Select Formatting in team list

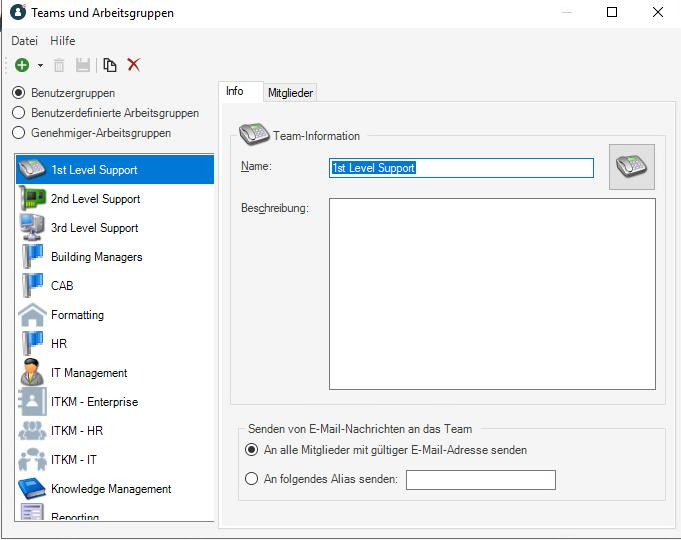pyautogui.click(x=115, y=315)
